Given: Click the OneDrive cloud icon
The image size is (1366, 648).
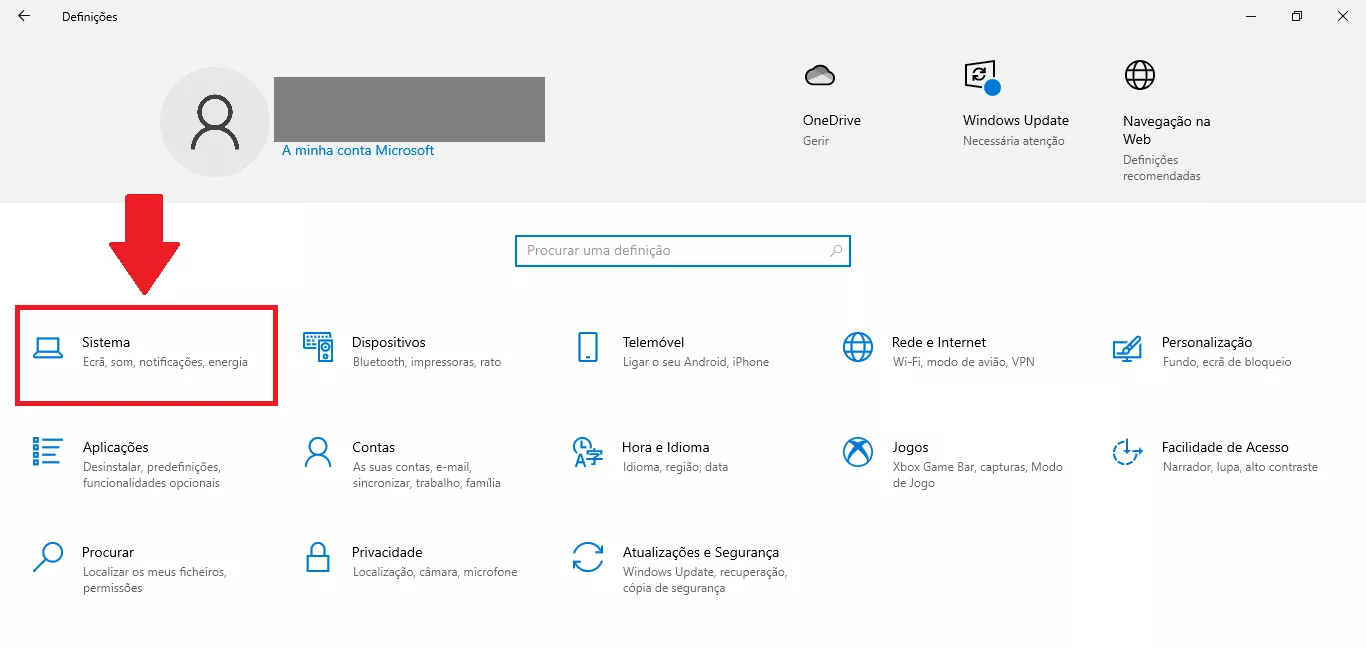Looking at the screenshot, I should point(819,75).
